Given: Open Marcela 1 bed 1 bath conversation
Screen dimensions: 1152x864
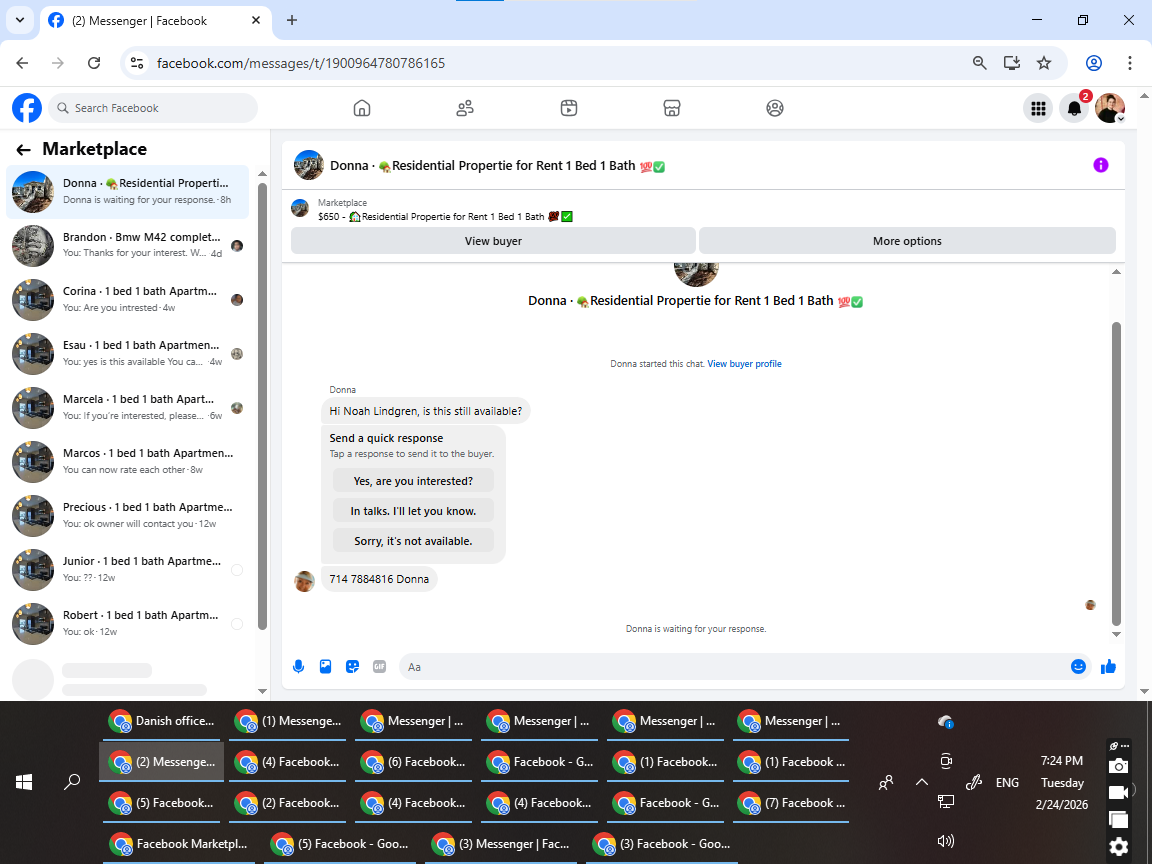Looking at the screenshot, I should (x=128, y=408).
